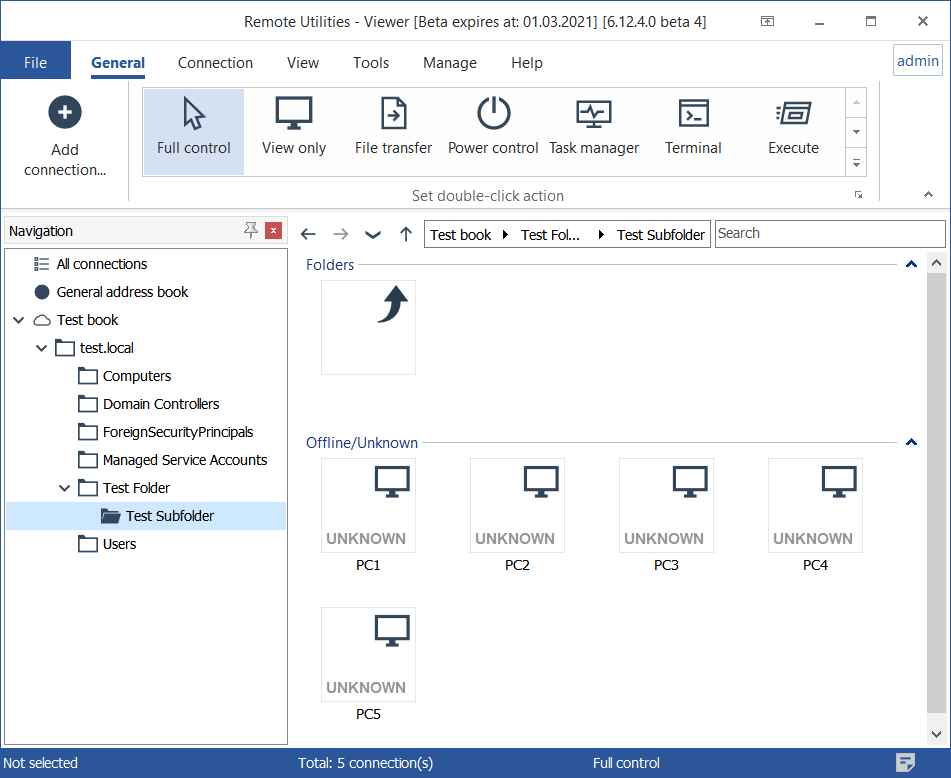
Task: Switch to the Tools tab
Action: pyautogui.click(x=371, y=62)
